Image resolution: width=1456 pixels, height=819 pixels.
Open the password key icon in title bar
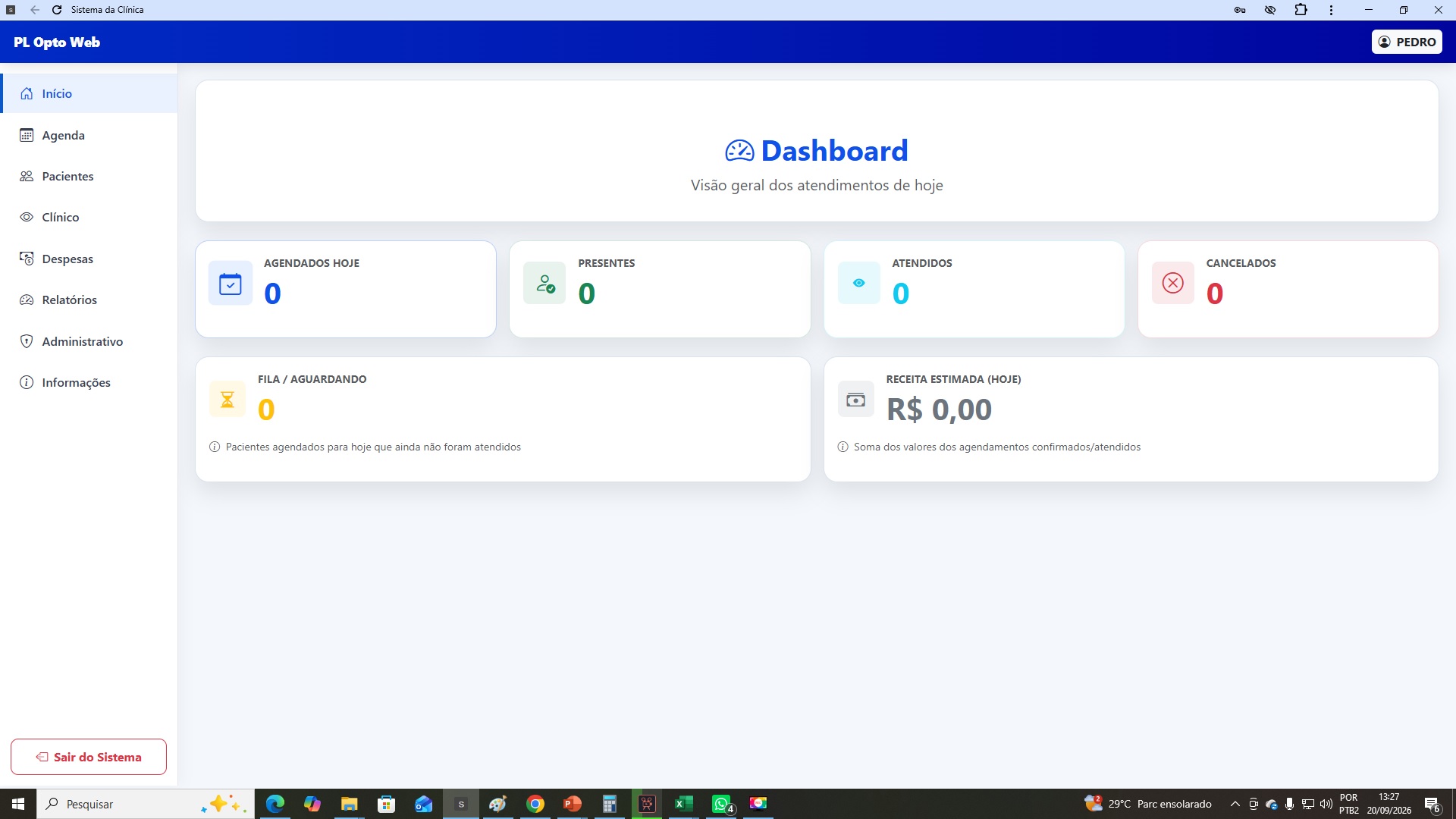tap(1240, 10)
